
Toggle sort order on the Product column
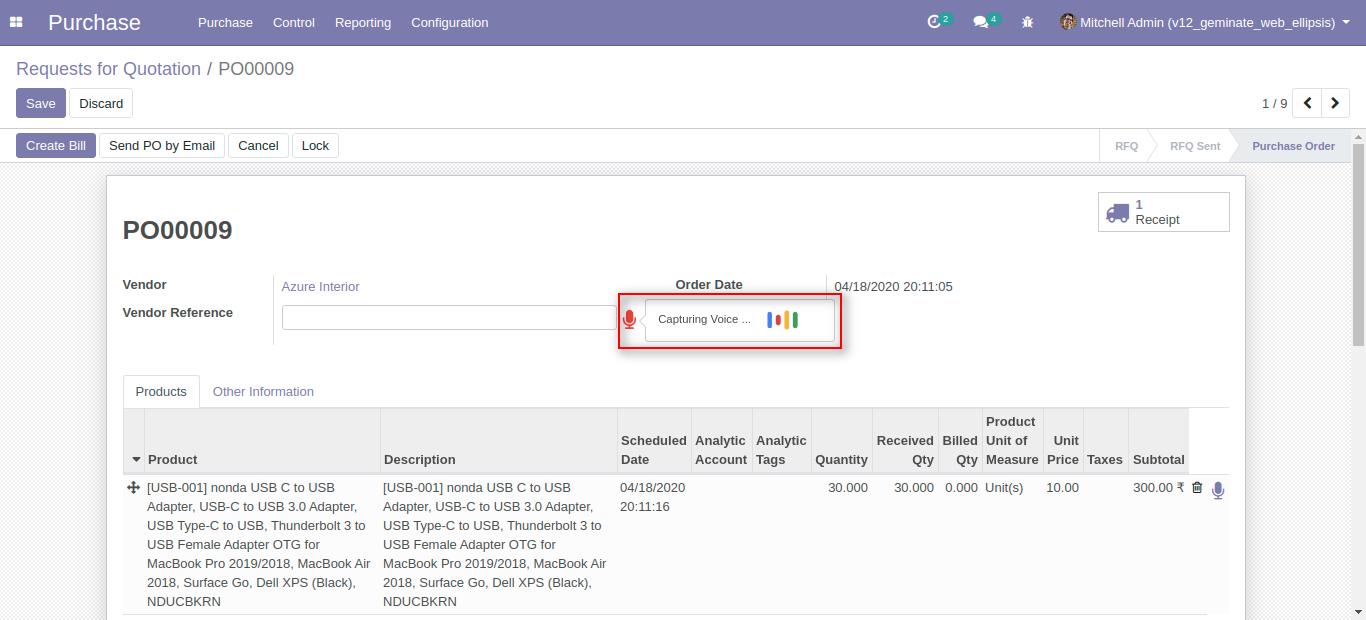tap(172, 459)
